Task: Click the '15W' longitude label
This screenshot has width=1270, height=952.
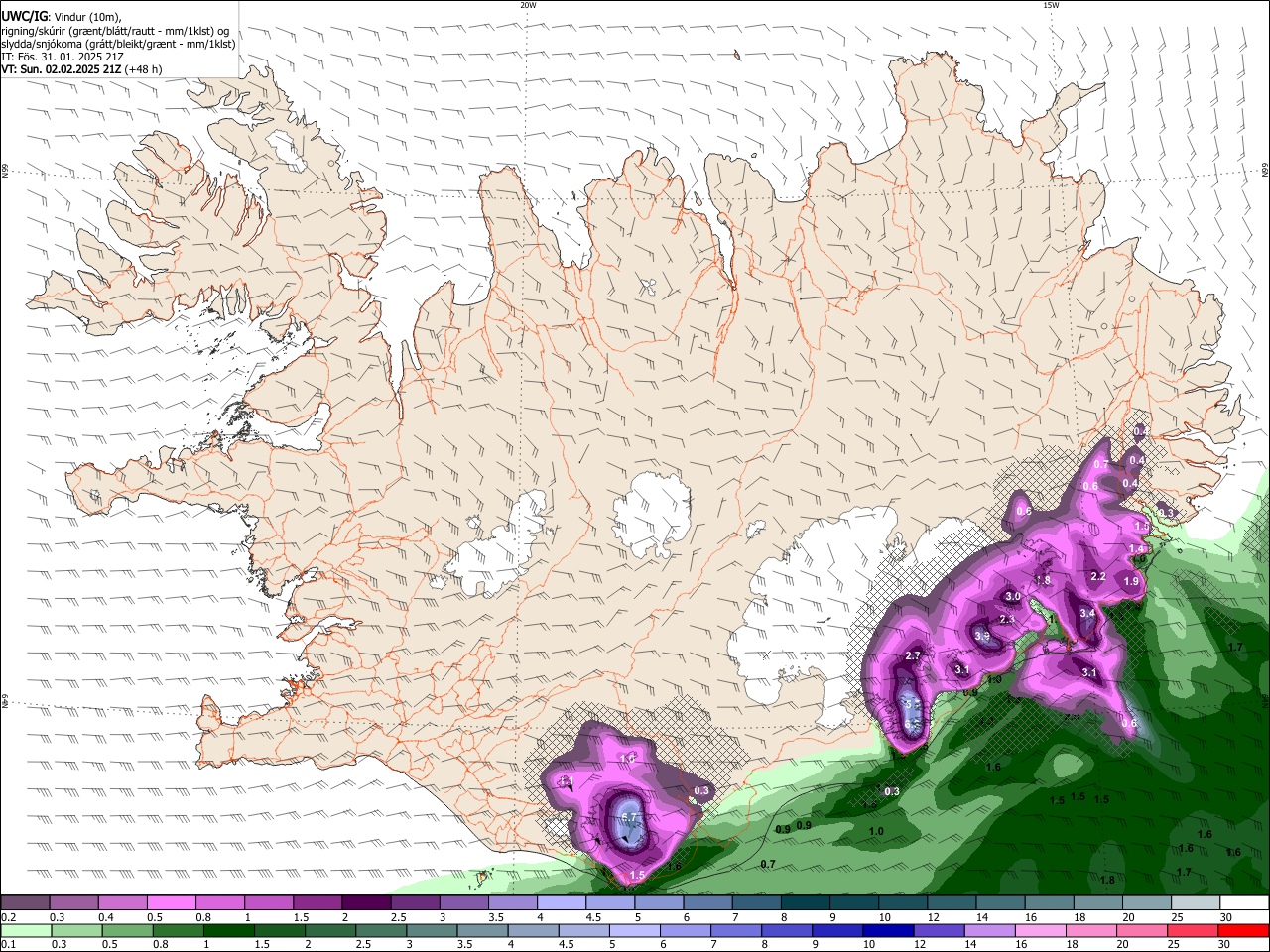Action: (1051, 5)
